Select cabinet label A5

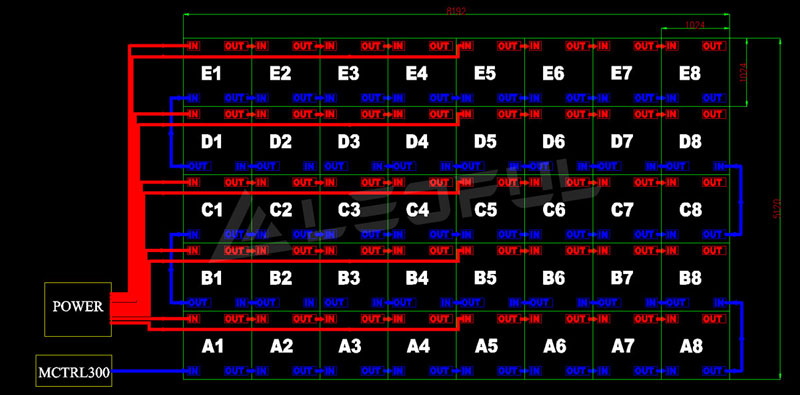(486, 347)
